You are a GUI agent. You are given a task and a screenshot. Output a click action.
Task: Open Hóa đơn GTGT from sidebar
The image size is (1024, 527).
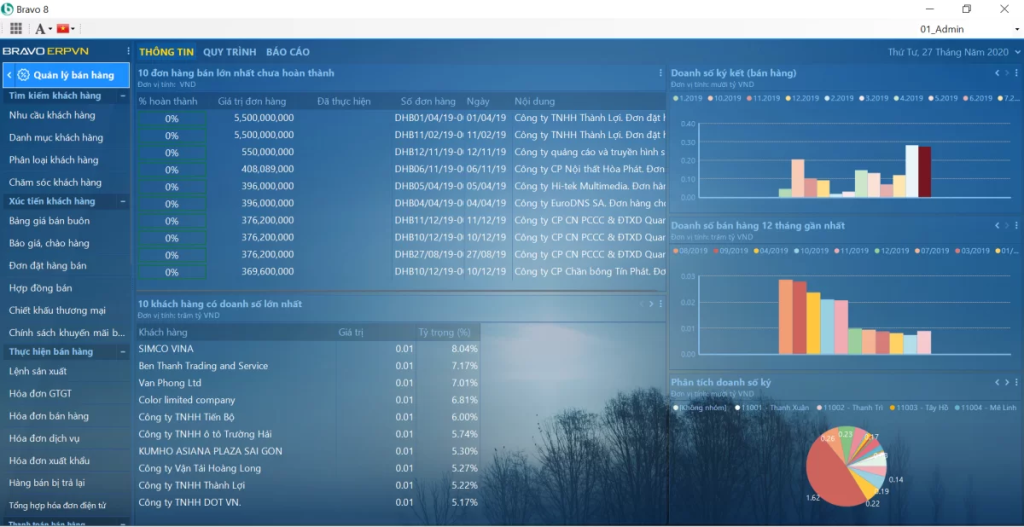[40, 394]
